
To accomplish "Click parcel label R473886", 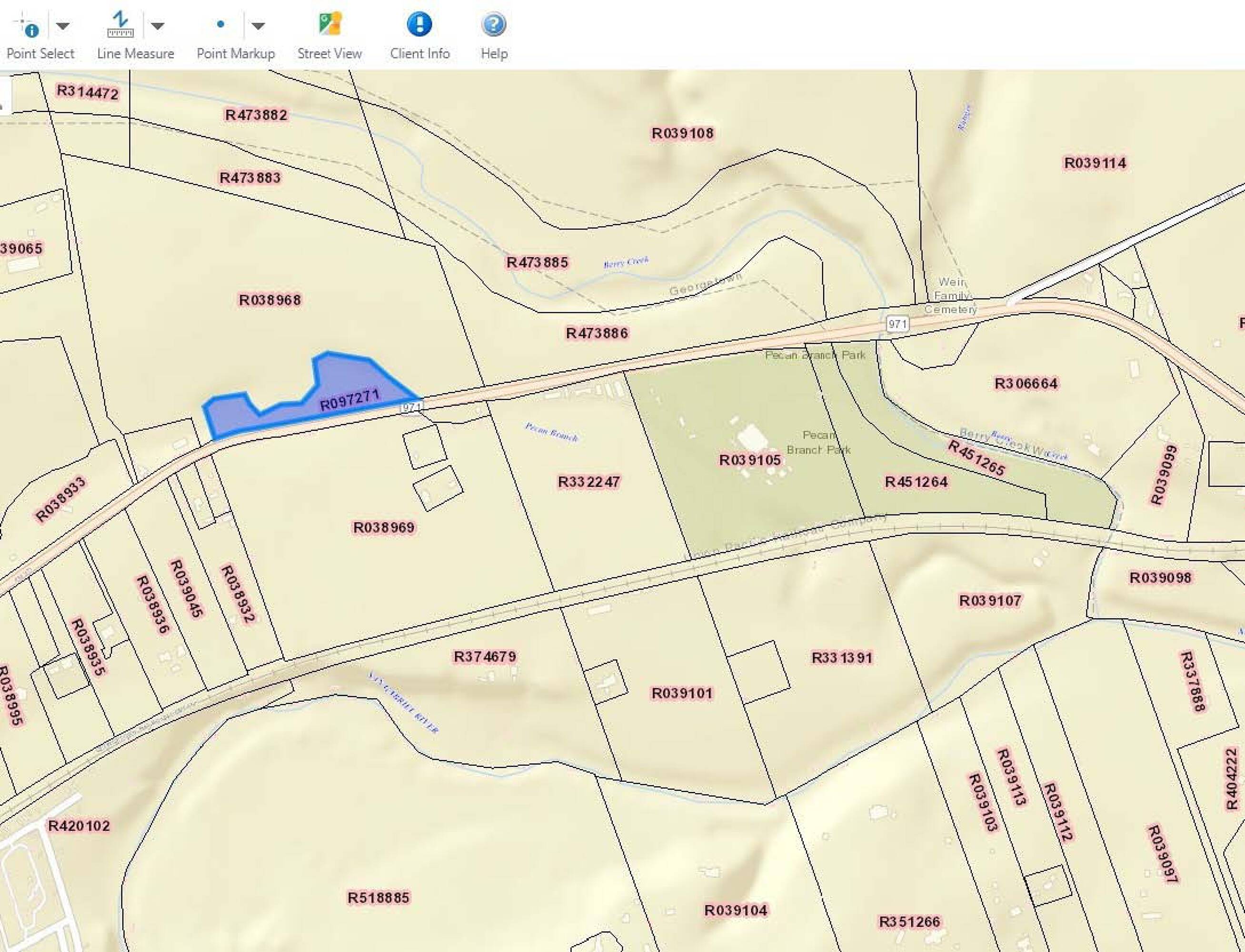I will [597, 333].
